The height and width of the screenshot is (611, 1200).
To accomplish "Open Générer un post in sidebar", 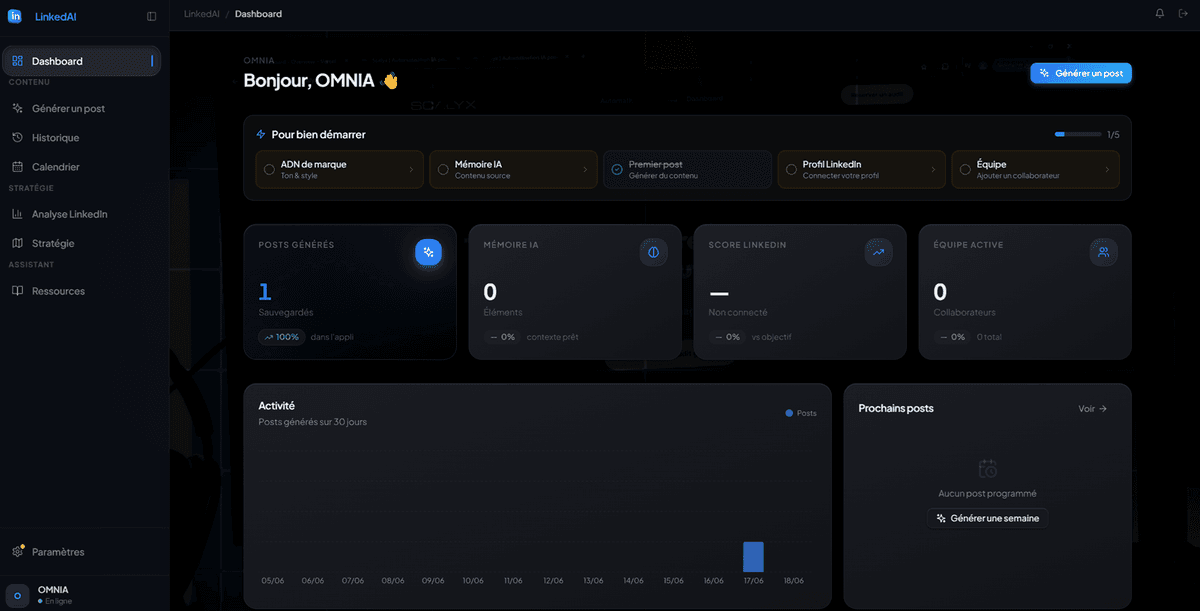I will (x=81, y=108).
